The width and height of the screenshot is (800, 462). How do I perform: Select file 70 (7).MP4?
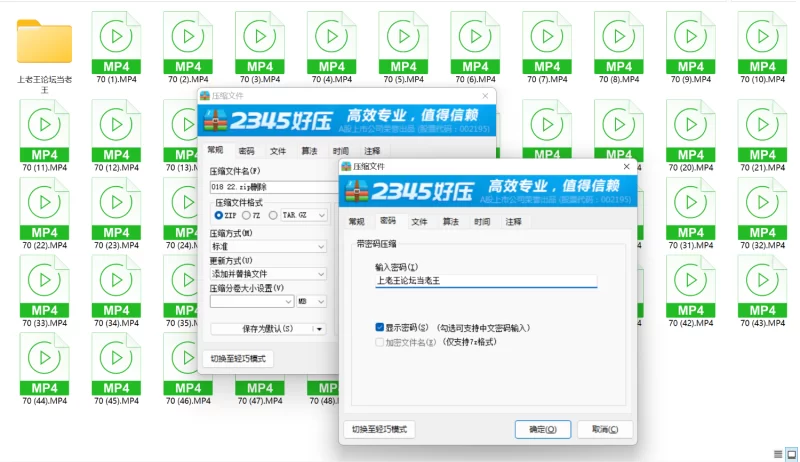pyautogui.click(x=547, y=47)
